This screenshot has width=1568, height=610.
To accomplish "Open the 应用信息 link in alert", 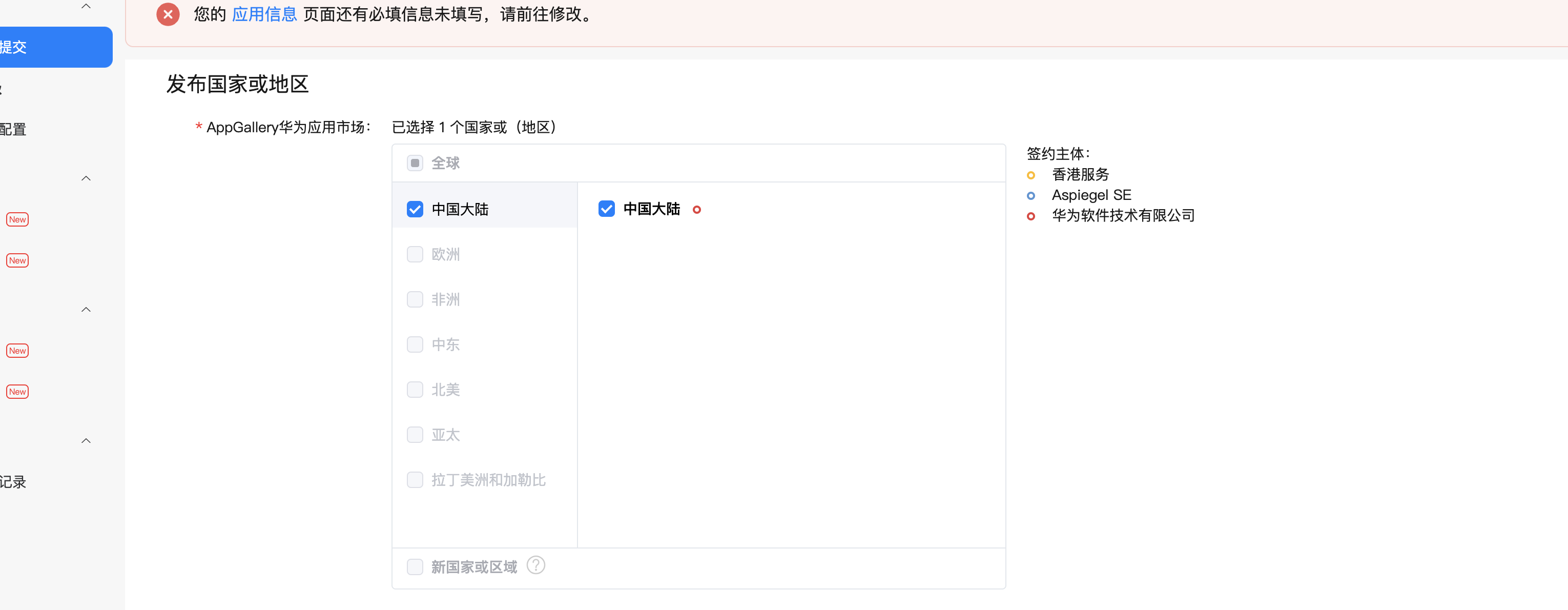I will pyautogui.click(x=264, y=15).
